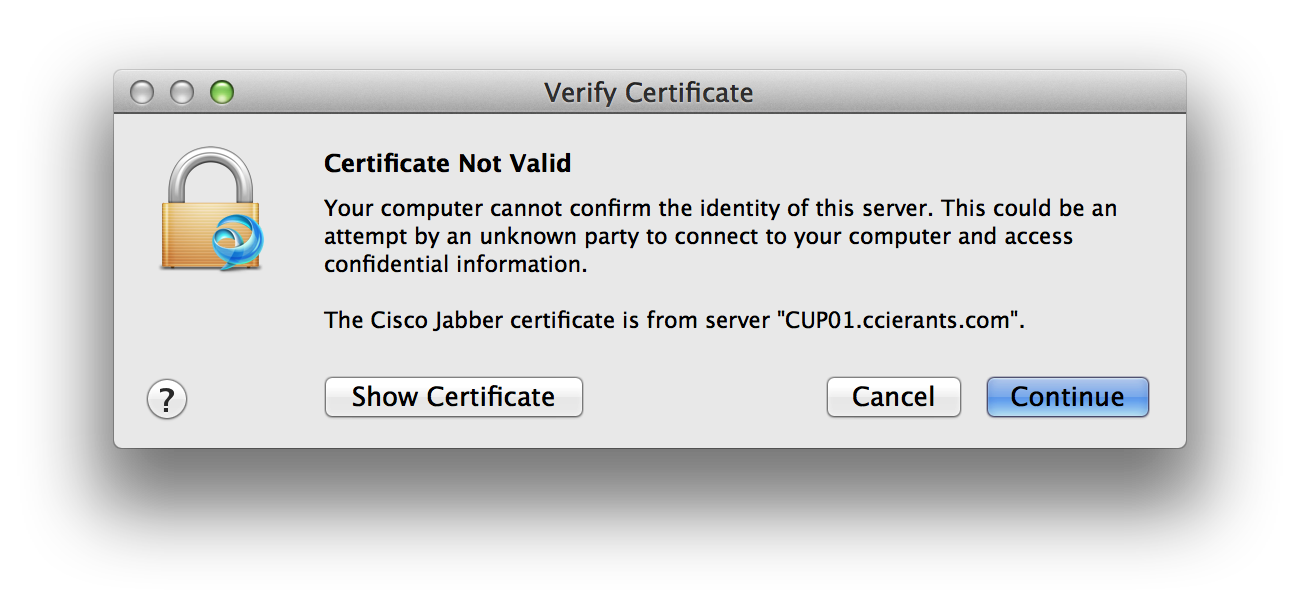Close the dialog with the red button

[143, 93]
